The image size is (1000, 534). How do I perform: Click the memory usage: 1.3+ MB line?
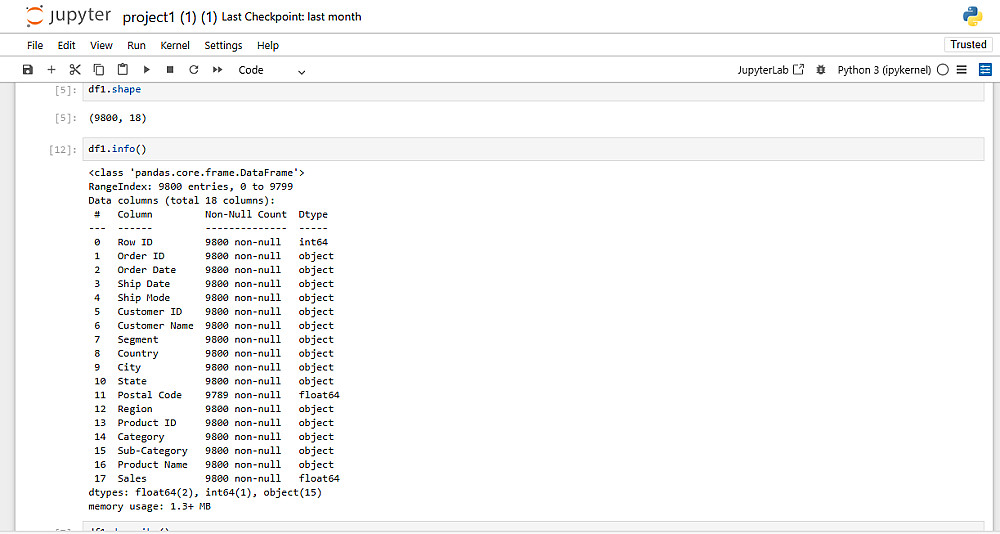(x=149, y=507)
